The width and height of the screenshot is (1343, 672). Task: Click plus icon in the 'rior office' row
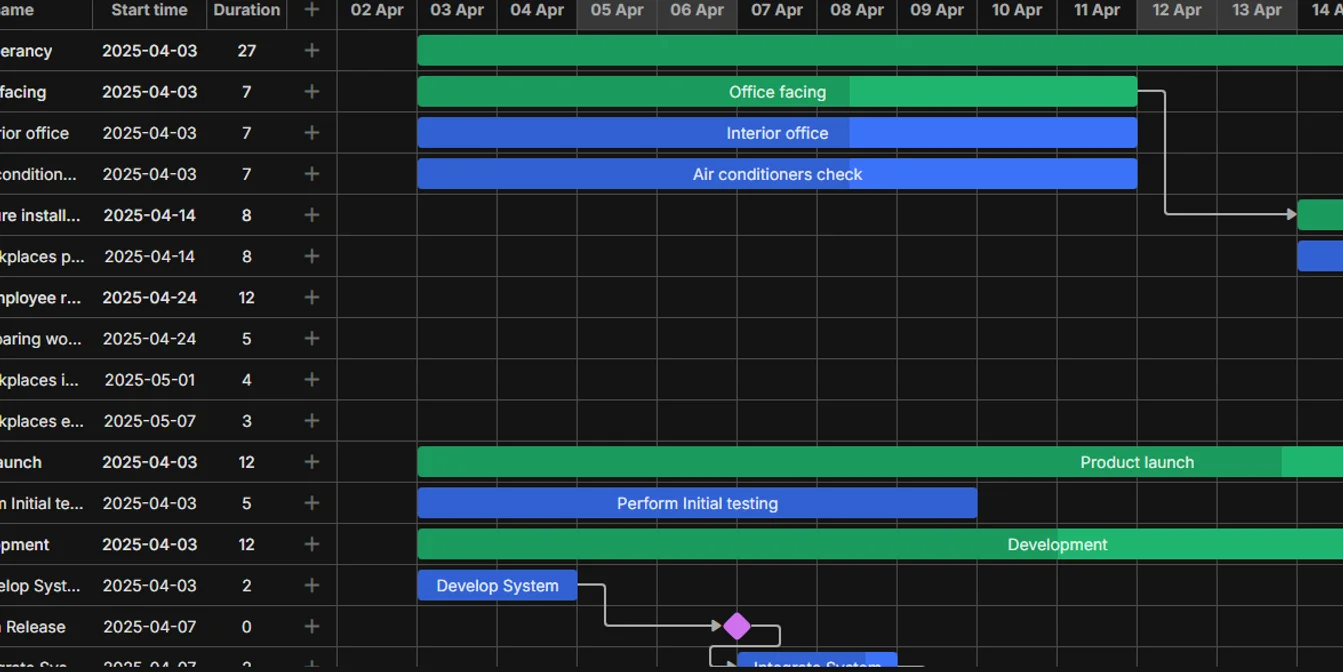[x=312, y=133]
